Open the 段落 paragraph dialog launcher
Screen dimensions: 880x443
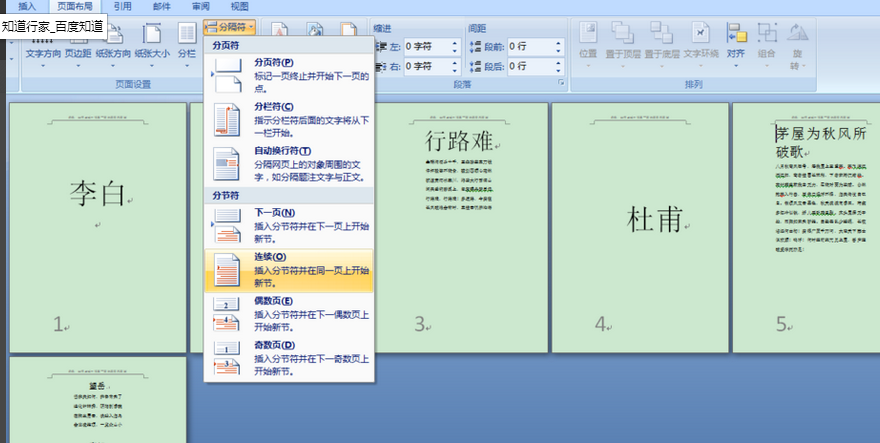click(x=560, y=83)
